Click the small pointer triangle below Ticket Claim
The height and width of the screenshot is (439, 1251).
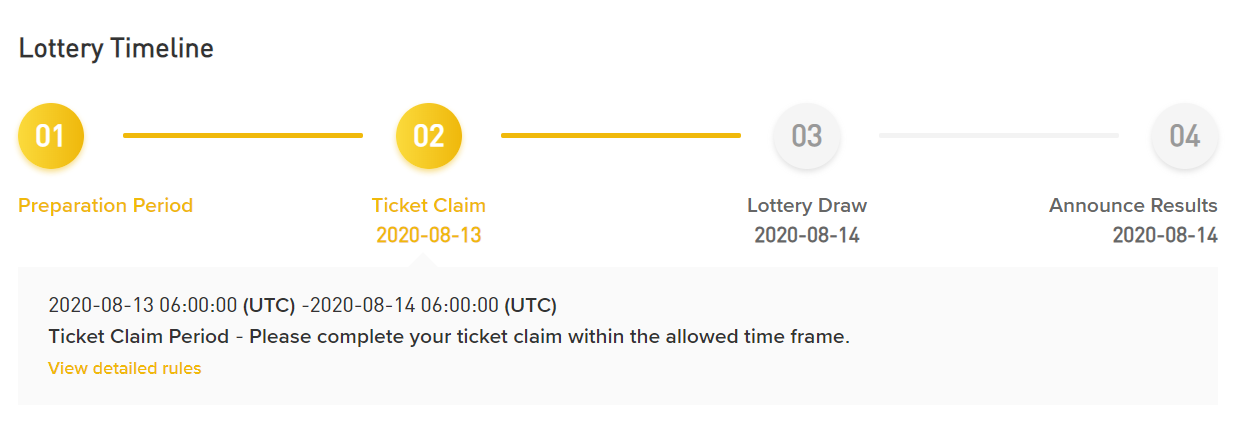pos(423,261)
